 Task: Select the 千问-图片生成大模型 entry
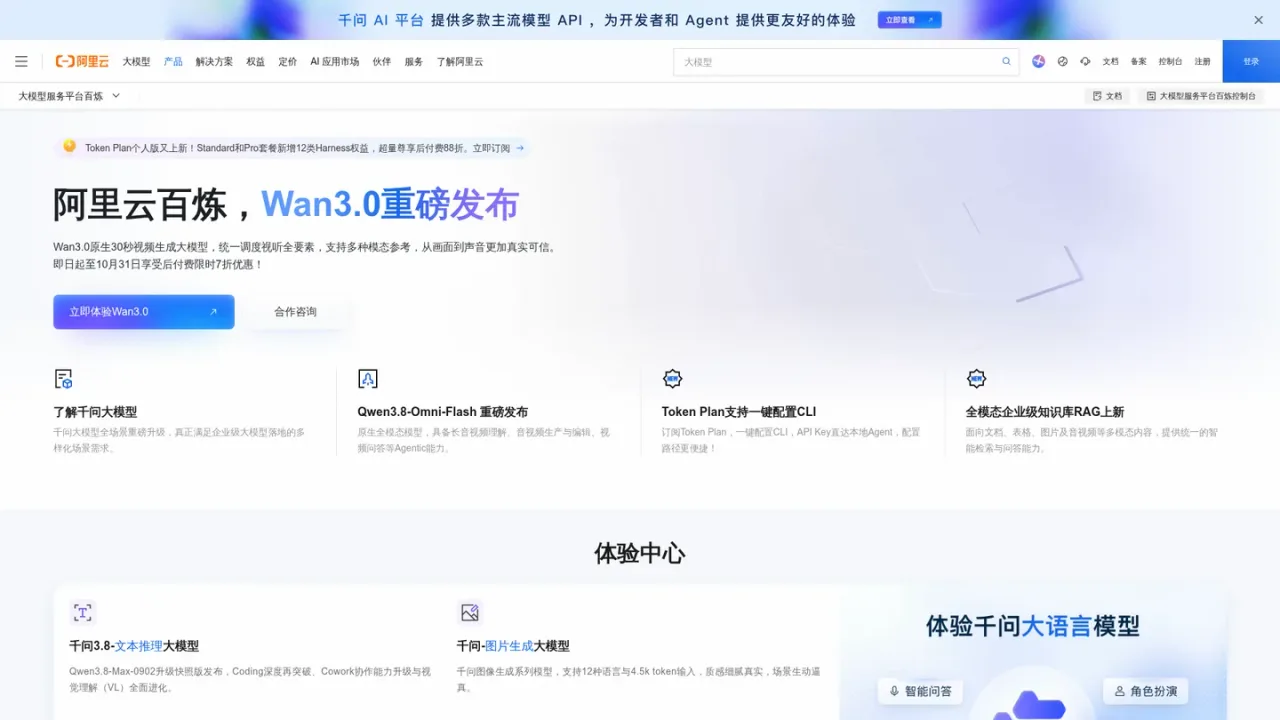click(x=513, y=646)
